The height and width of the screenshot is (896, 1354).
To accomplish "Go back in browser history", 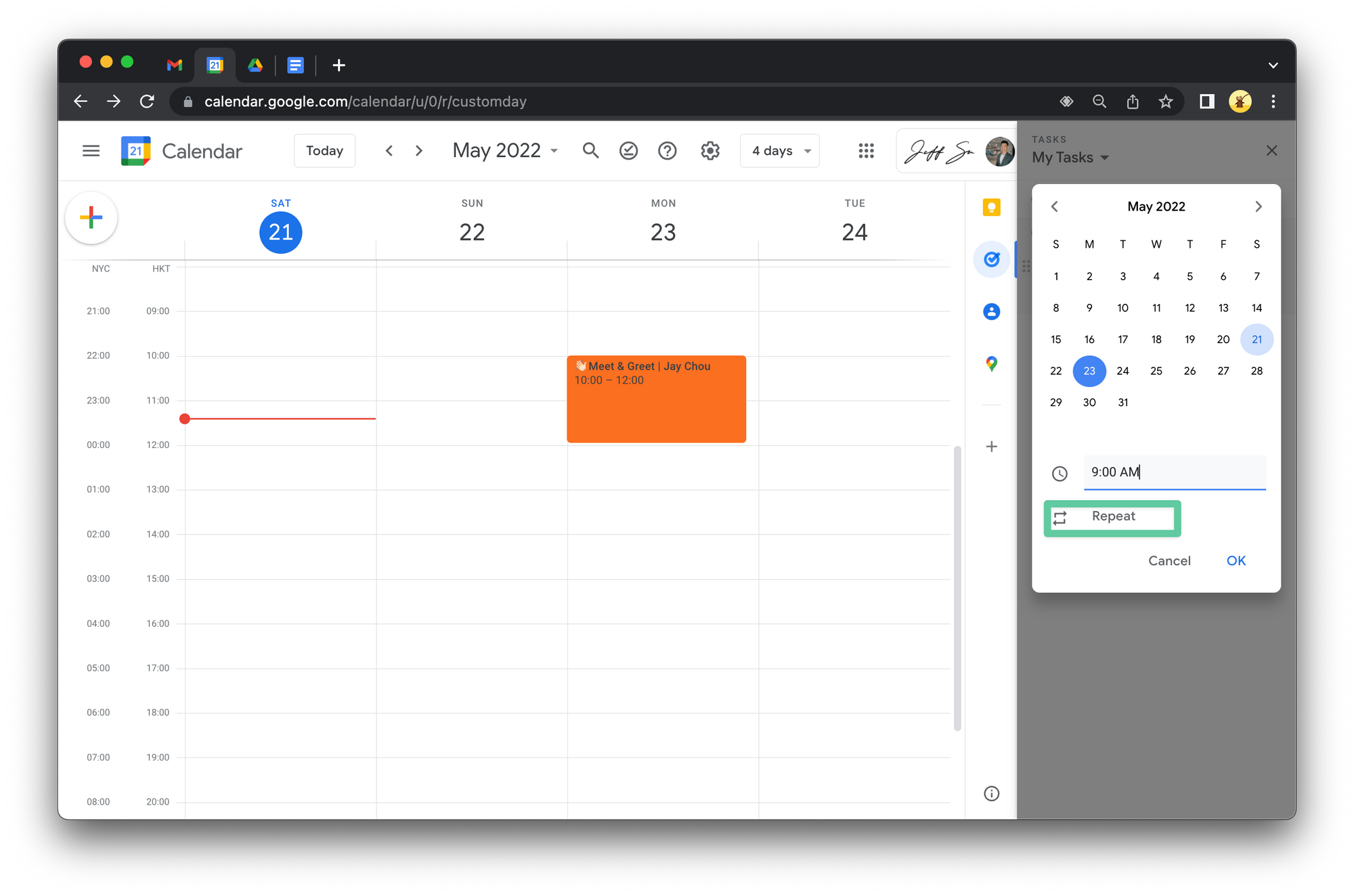I will [x=81, y=102].
